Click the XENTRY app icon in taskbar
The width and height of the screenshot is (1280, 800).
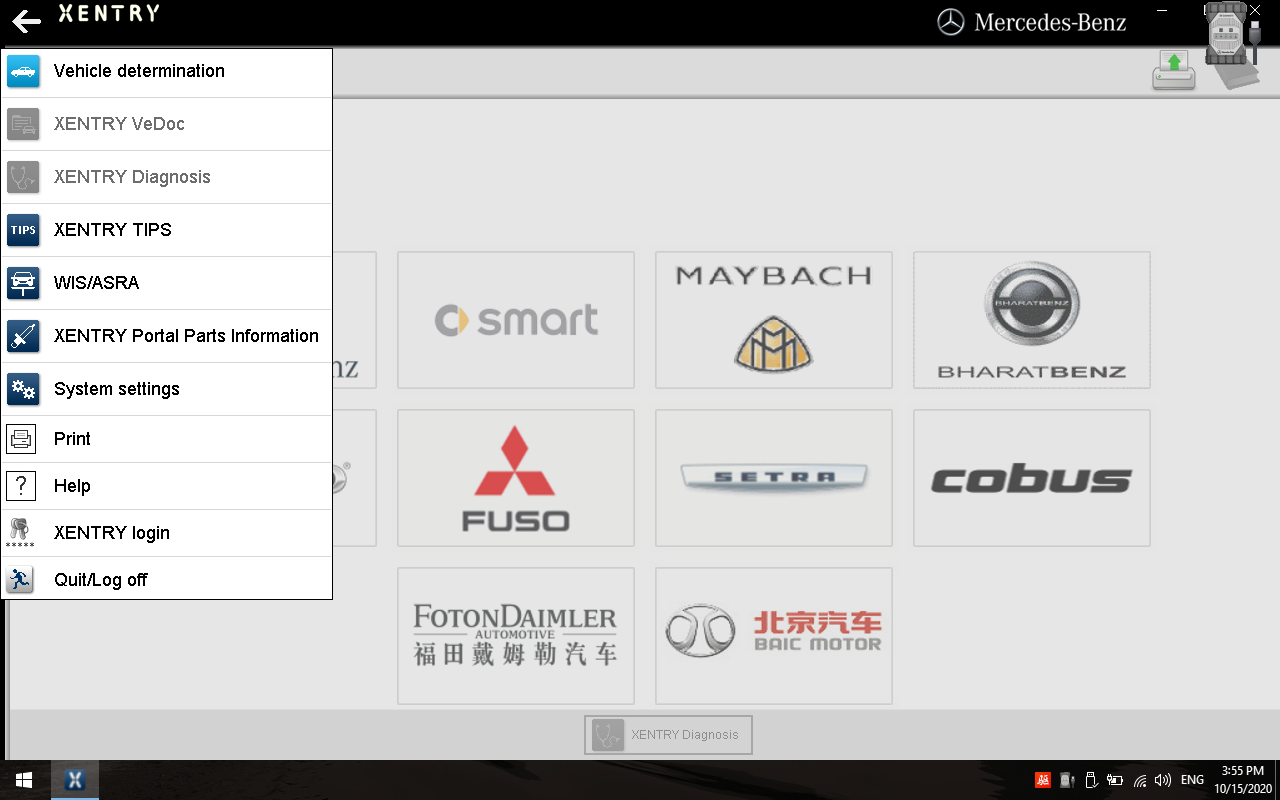click(75, 780)
